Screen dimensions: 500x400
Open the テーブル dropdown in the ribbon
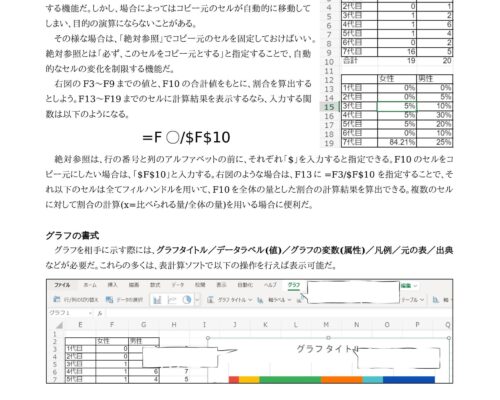[413, 300]
